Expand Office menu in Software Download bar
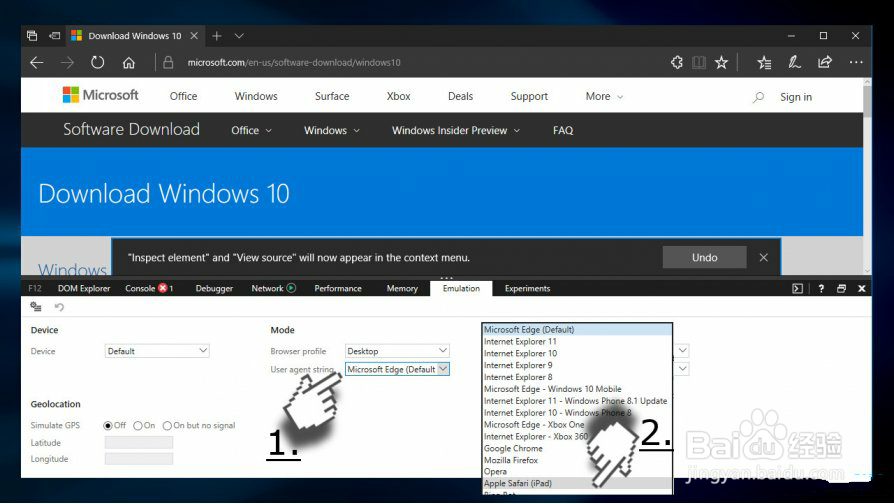894x504 pixels. tap(251, 130)
